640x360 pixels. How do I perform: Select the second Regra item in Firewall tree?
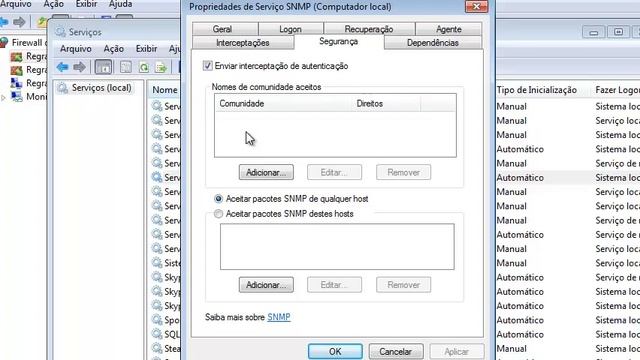(x=29, y=70)
